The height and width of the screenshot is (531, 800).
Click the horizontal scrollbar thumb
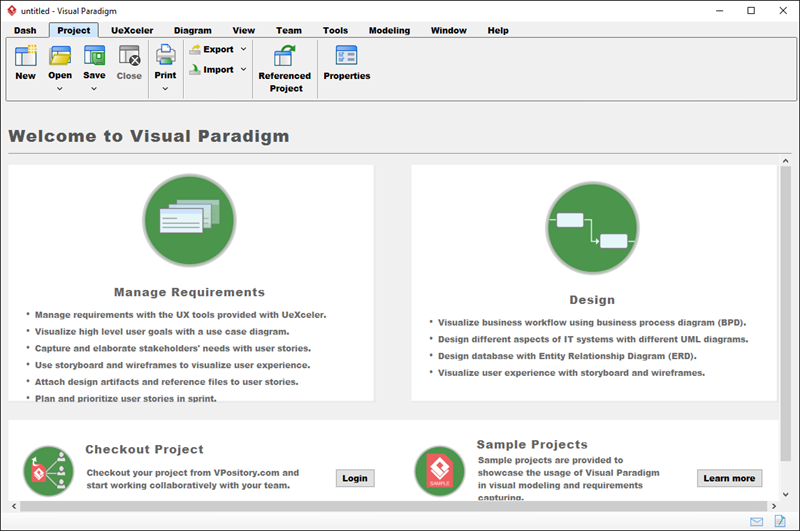pyautogui.click(x=393, y=506)
